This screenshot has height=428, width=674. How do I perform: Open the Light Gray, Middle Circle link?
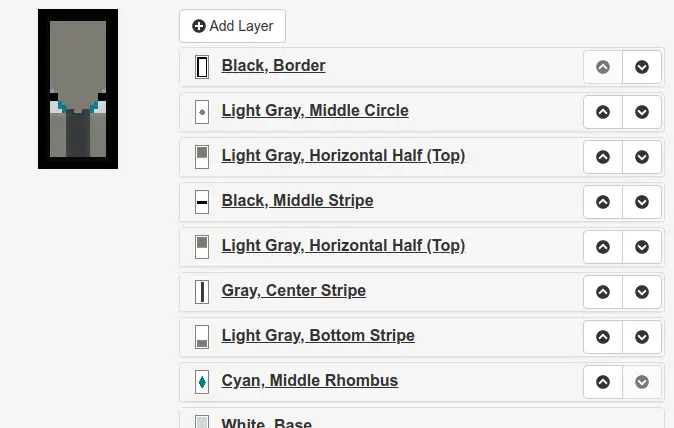[x=315, y=111]
